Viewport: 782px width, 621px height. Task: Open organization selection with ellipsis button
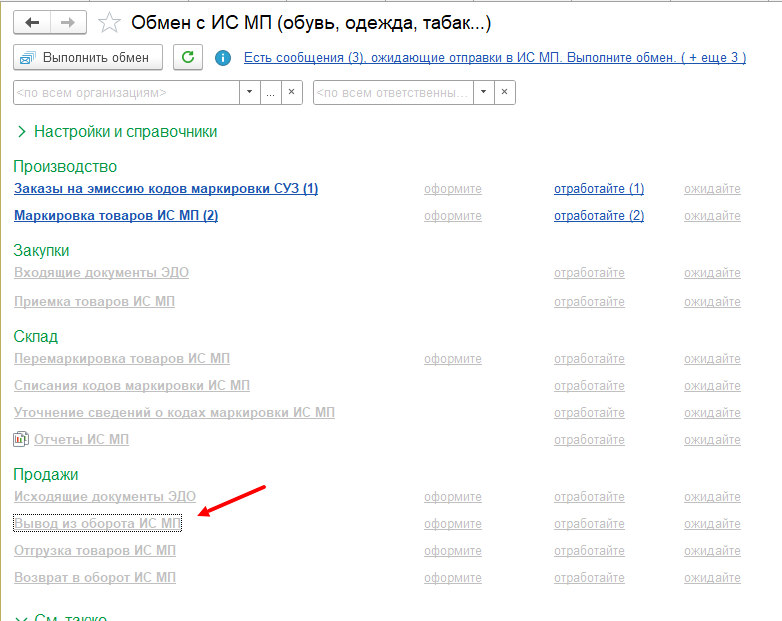click(x=271, y=93)
